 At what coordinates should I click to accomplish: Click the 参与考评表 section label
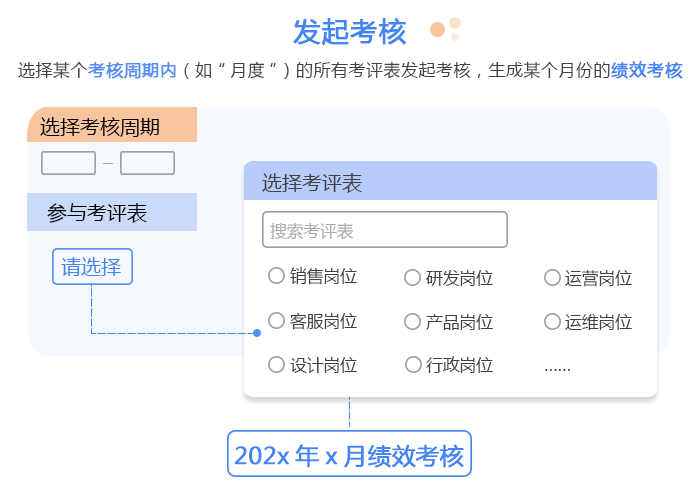pos(111,212)
